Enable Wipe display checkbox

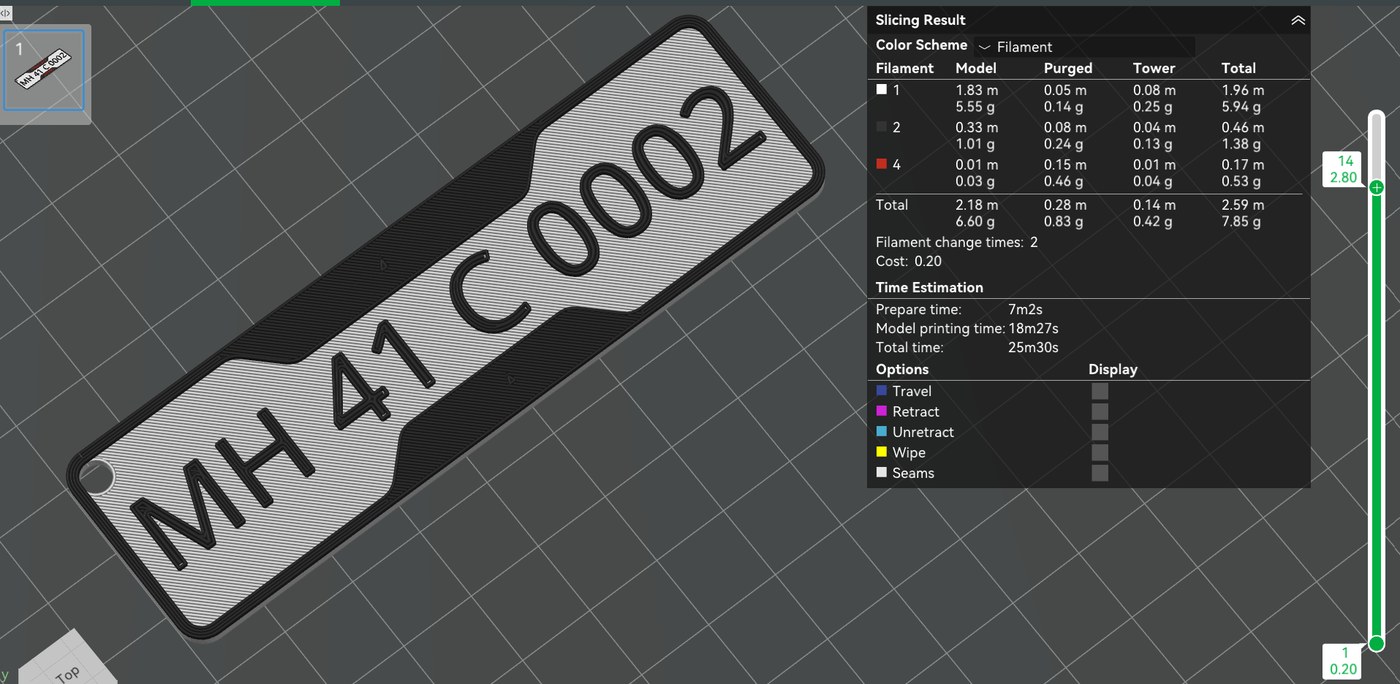coord(1100,453)
